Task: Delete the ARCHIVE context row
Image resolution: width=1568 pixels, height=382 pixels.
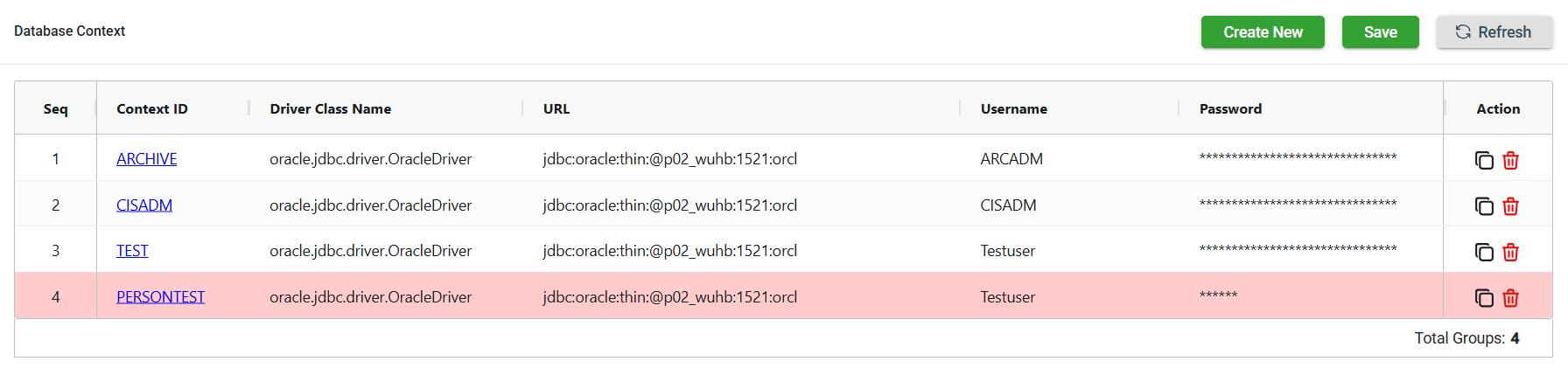Action: (1510, 160)
